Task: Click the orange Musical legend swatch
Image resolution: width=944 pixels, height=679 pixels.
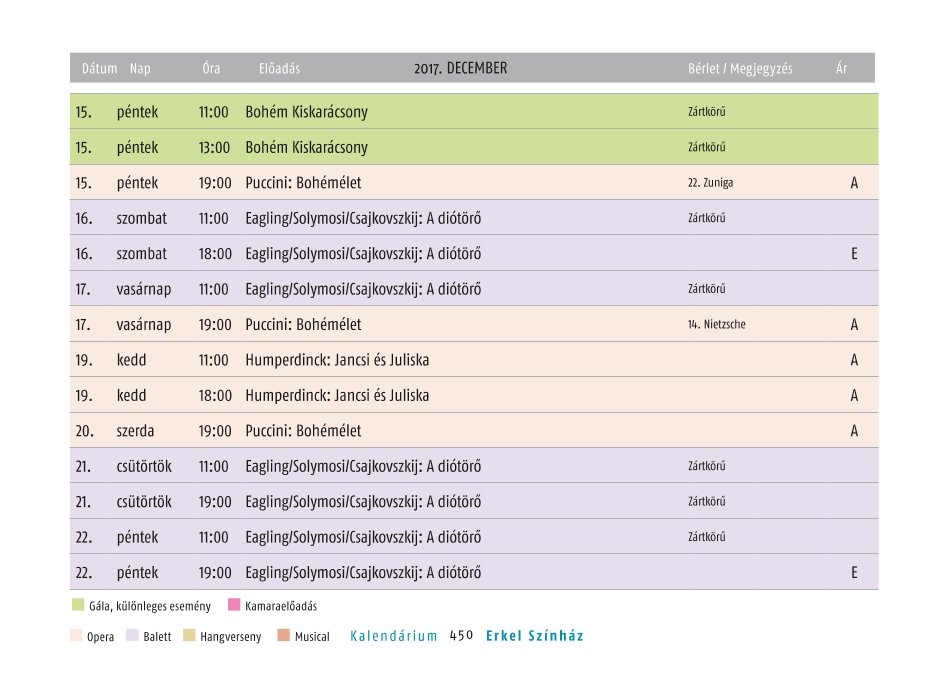Action: [284, 635]
